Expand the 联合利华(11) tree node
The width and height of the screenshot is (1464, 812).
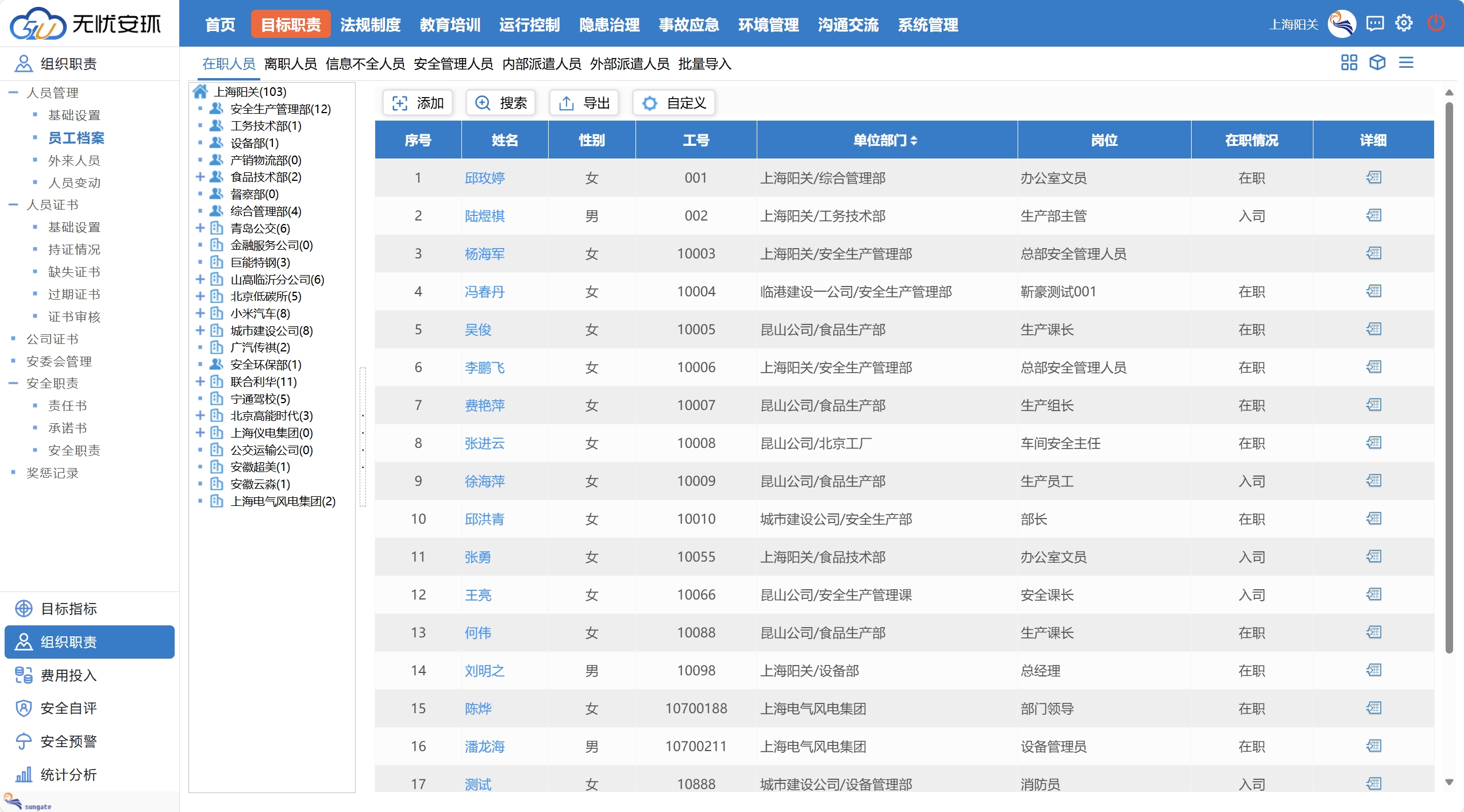(x=200, y=381)
